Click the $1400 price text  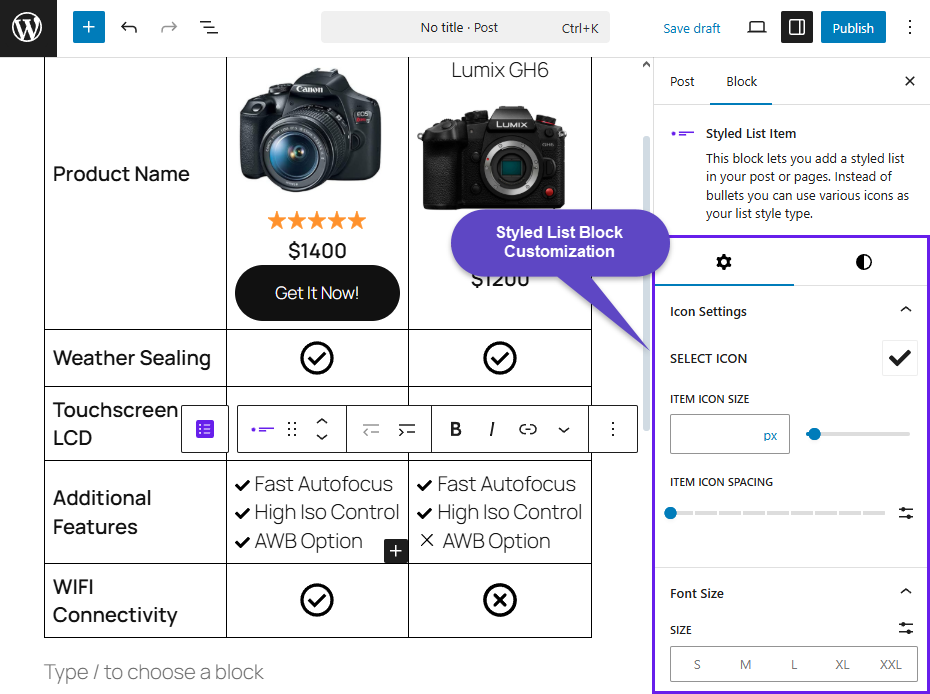pos(317,251)
